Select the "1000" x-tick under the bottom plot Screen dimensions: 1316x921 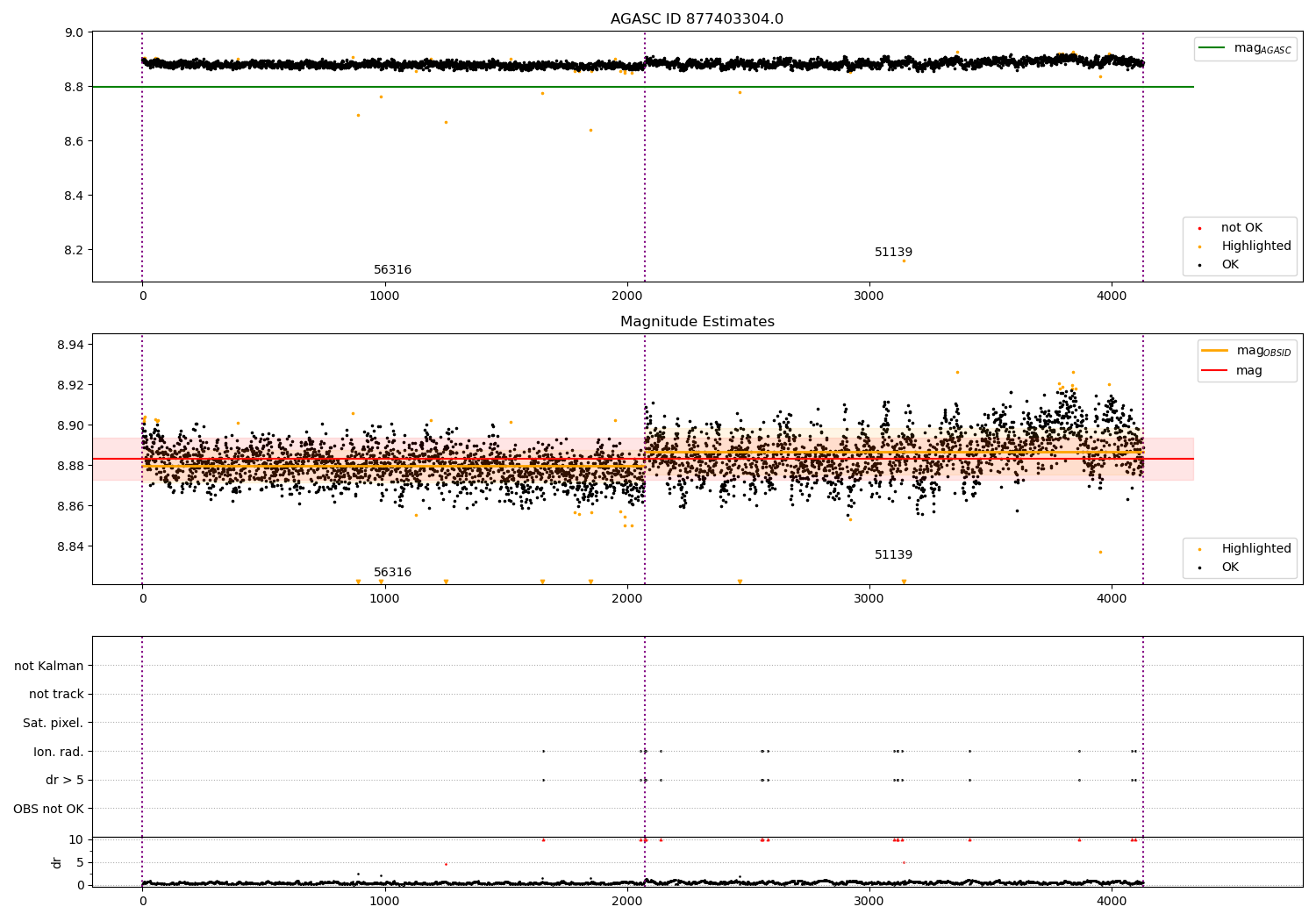[x=384, y=902]
